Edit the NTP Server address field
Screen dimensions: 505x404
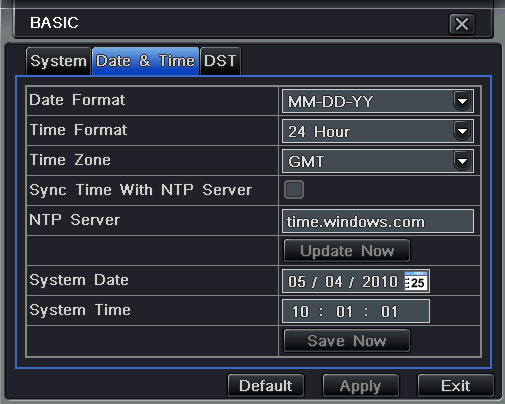378,221
